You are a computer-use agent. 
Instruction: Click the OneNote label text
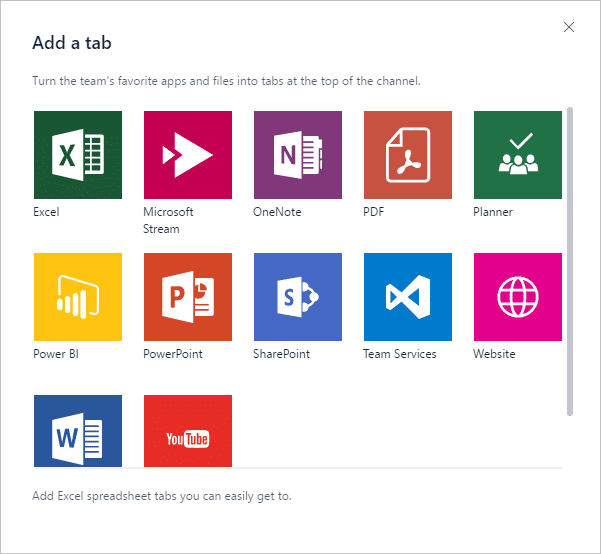click(277, 212)
